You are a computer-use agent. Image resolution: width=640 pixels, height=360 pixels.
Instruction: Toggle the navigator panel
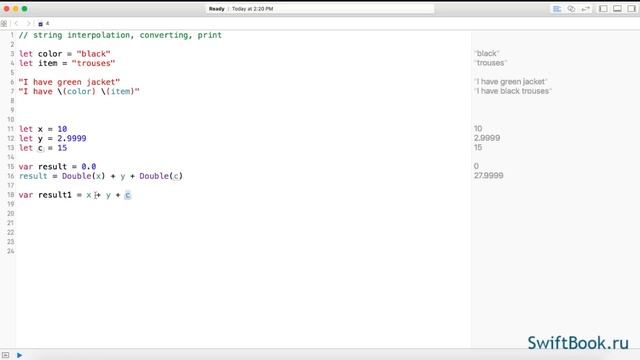pos(603,9)
